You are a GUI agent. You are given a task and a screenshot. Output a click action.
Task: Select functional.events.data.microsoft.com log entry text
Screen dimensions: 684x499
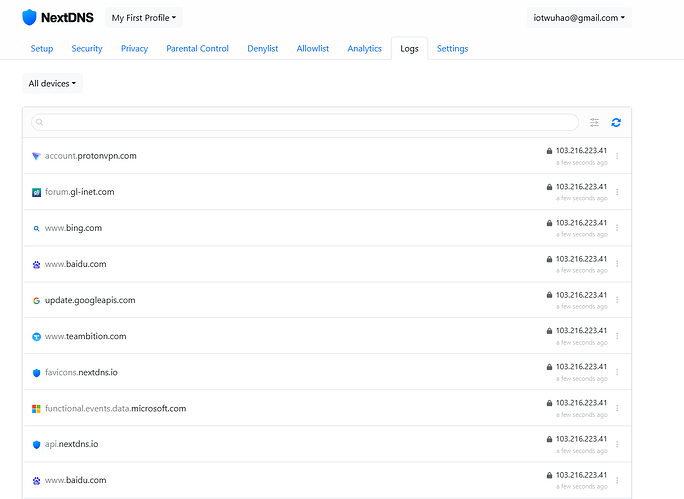coord(116,408)
